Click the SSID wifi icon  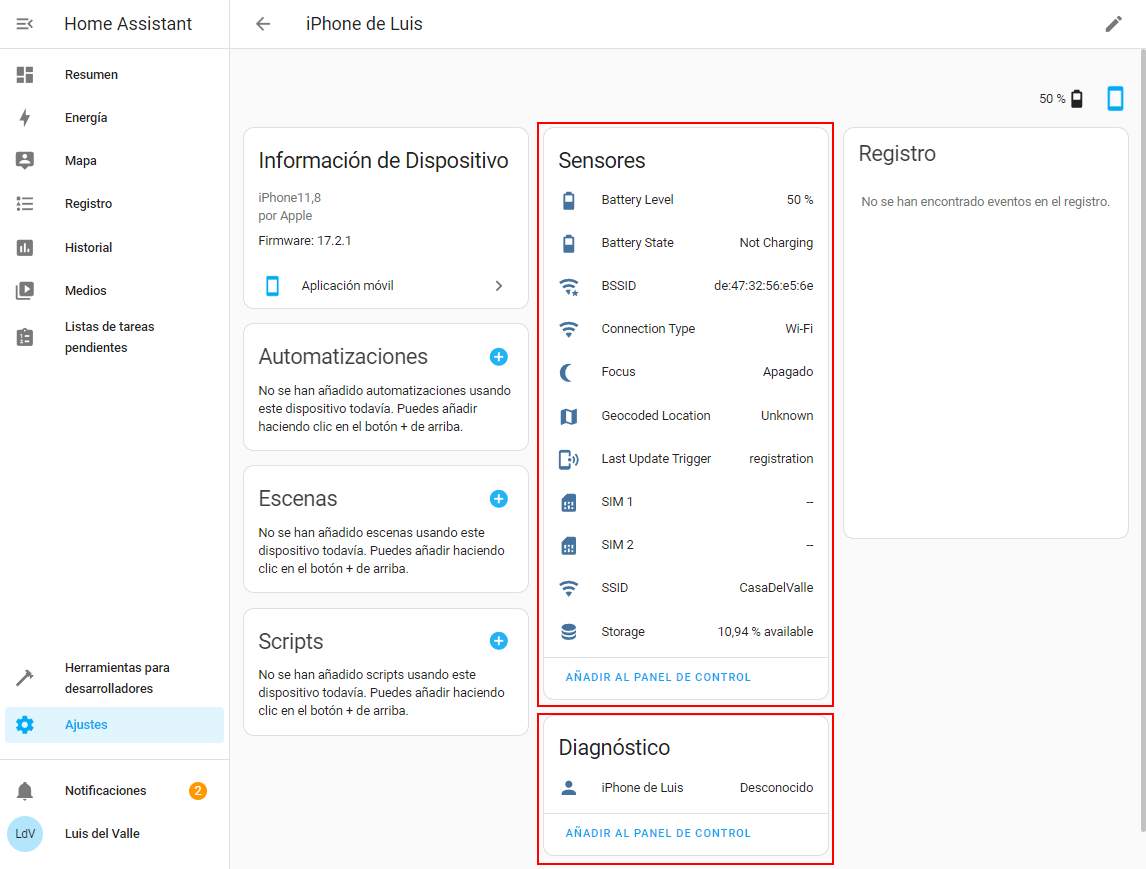pyautogui.click(x=569, y=588)
